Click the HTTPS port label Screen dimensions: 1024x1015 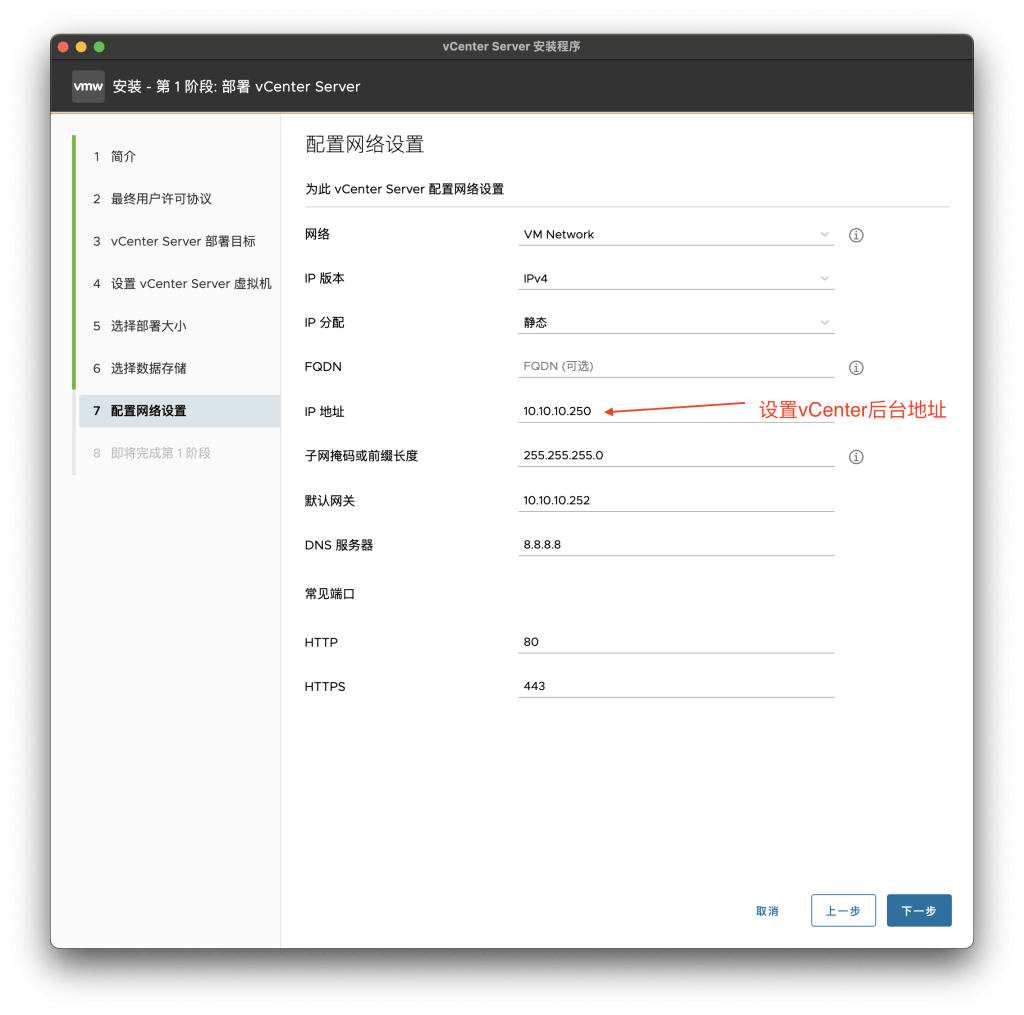[325, 687]
